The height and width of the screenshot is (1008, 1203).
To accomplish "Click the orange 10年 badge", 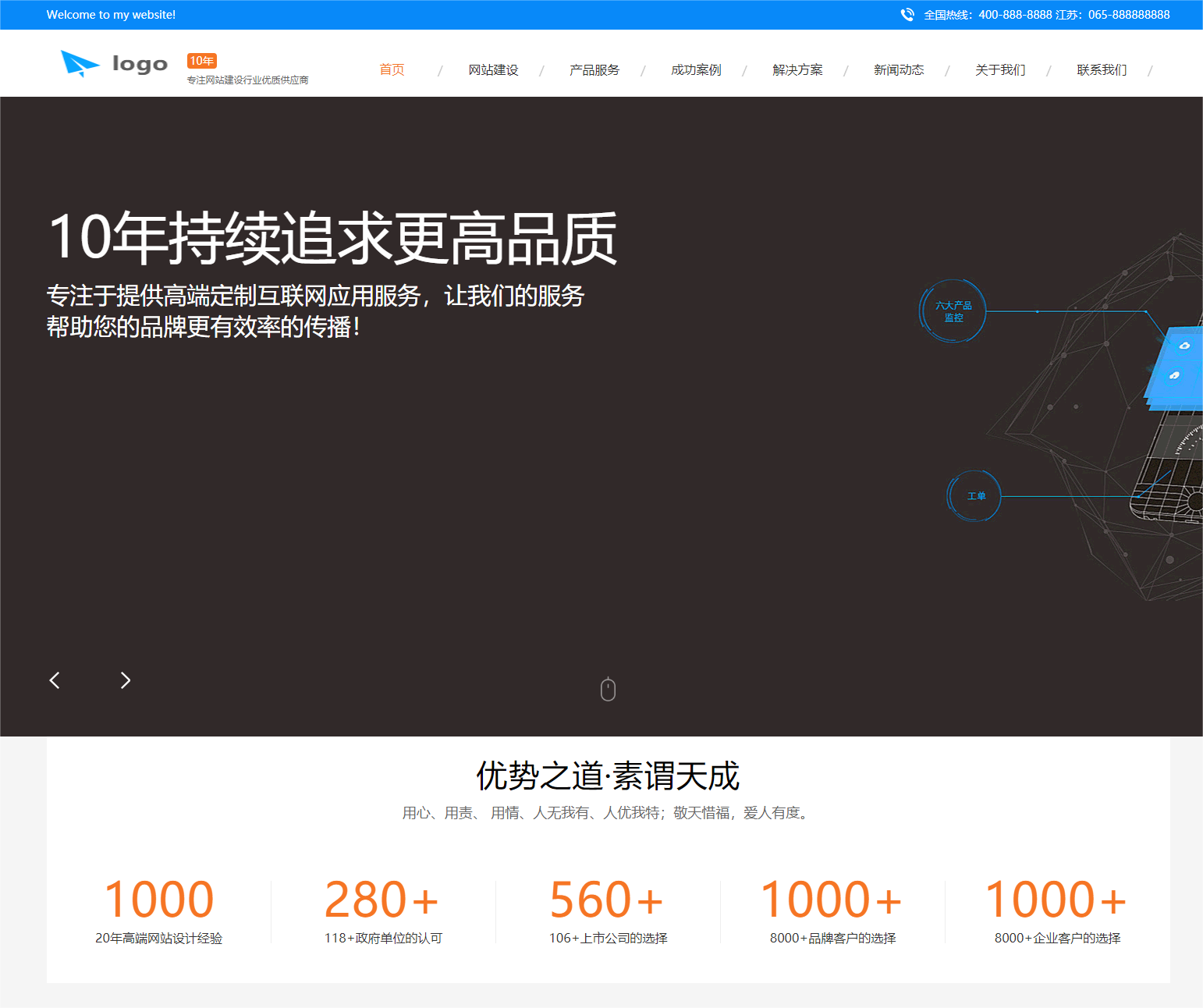I will [x=202, y=61].
